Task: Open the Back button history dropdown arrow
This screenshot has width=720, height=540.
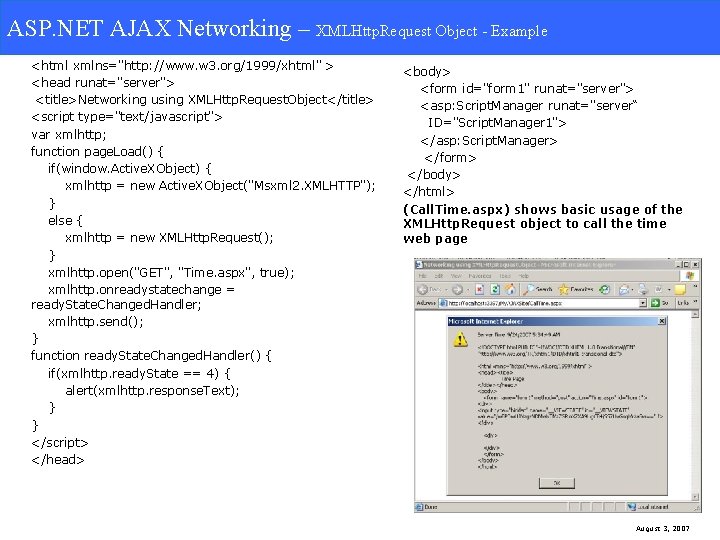Action: click(x=446, y=290)
